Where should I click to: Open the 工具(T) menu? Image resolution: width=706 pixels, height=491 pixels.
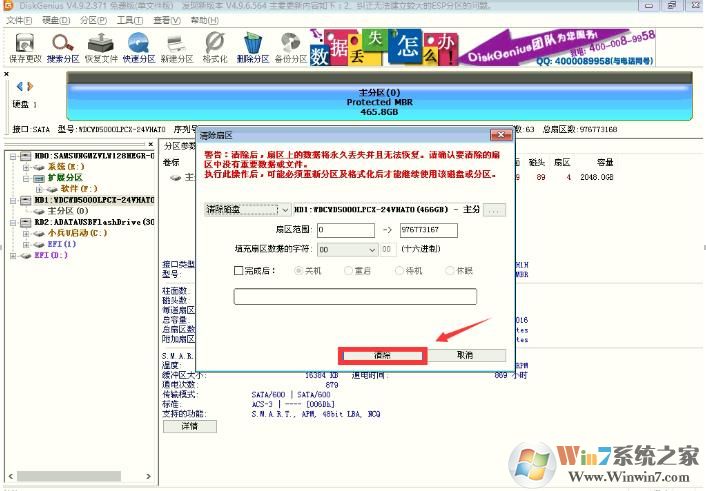click(x=129, y=20)
